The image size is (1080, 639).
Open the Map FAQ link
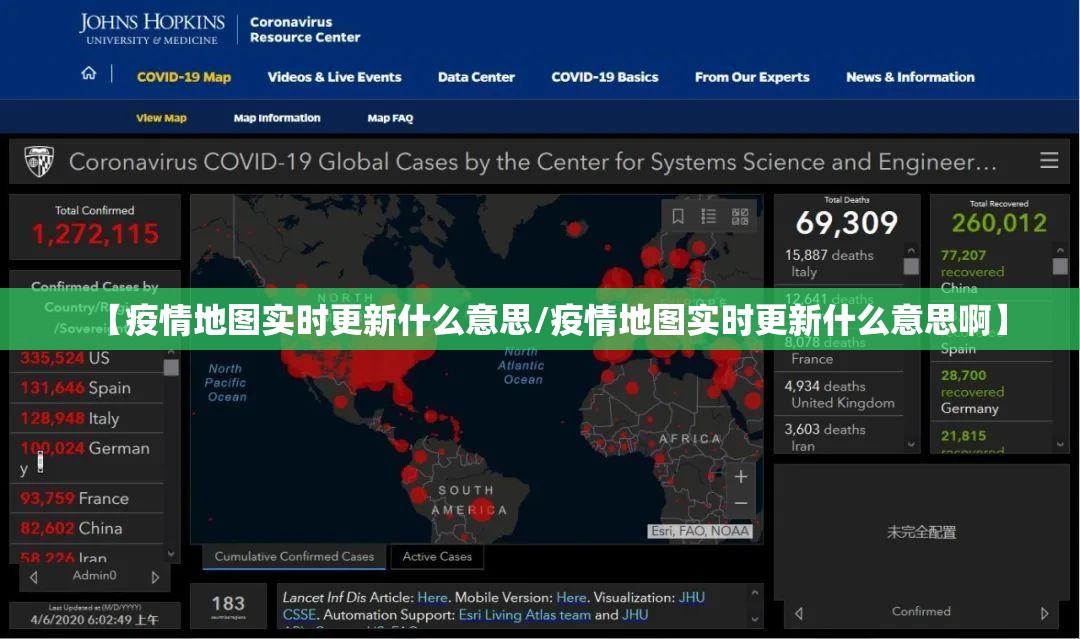coord(389,118)
